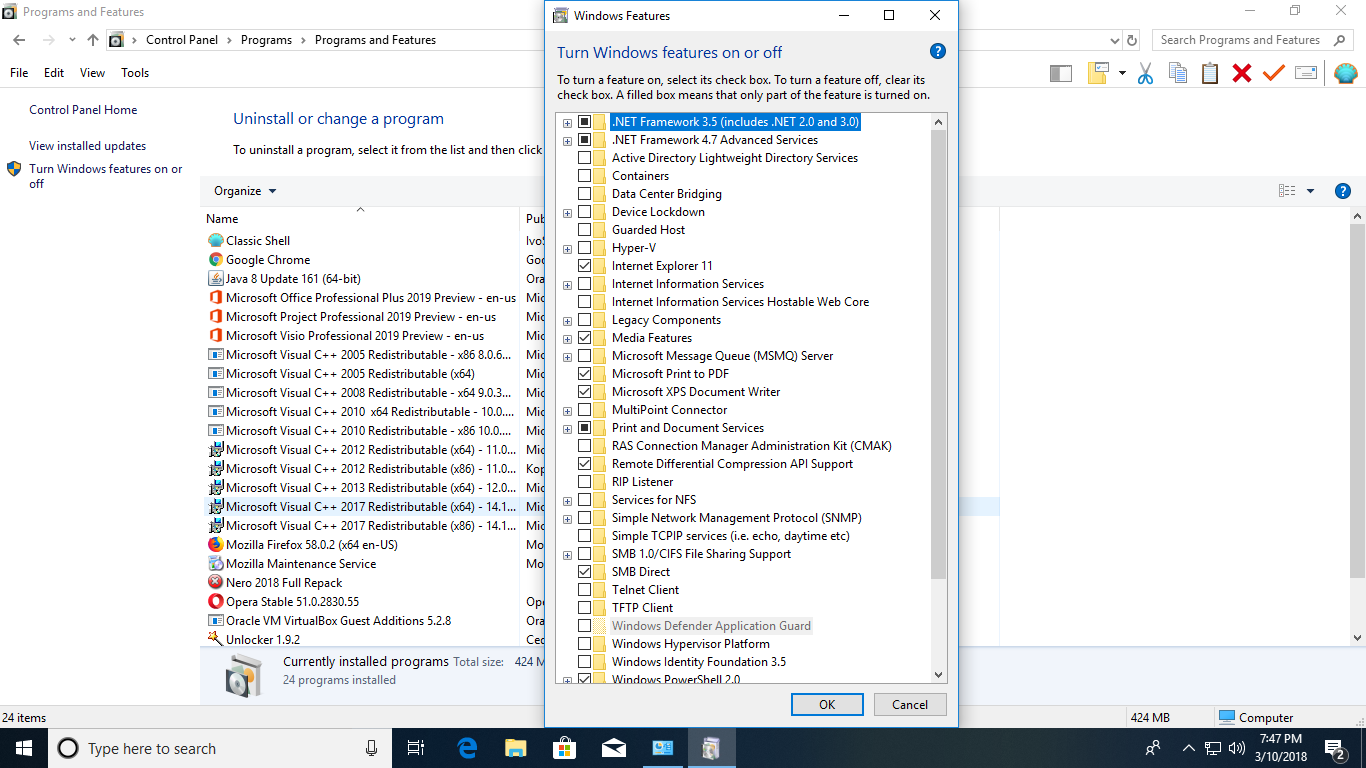Open the Control Panel Home link
This screenshot has height=768, width=1366.
(83, 110)
